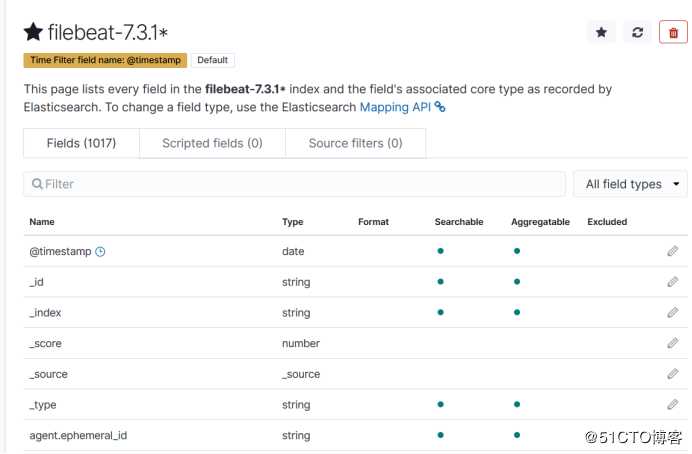
Task: Edit the _type field
Action: [672, 404]
